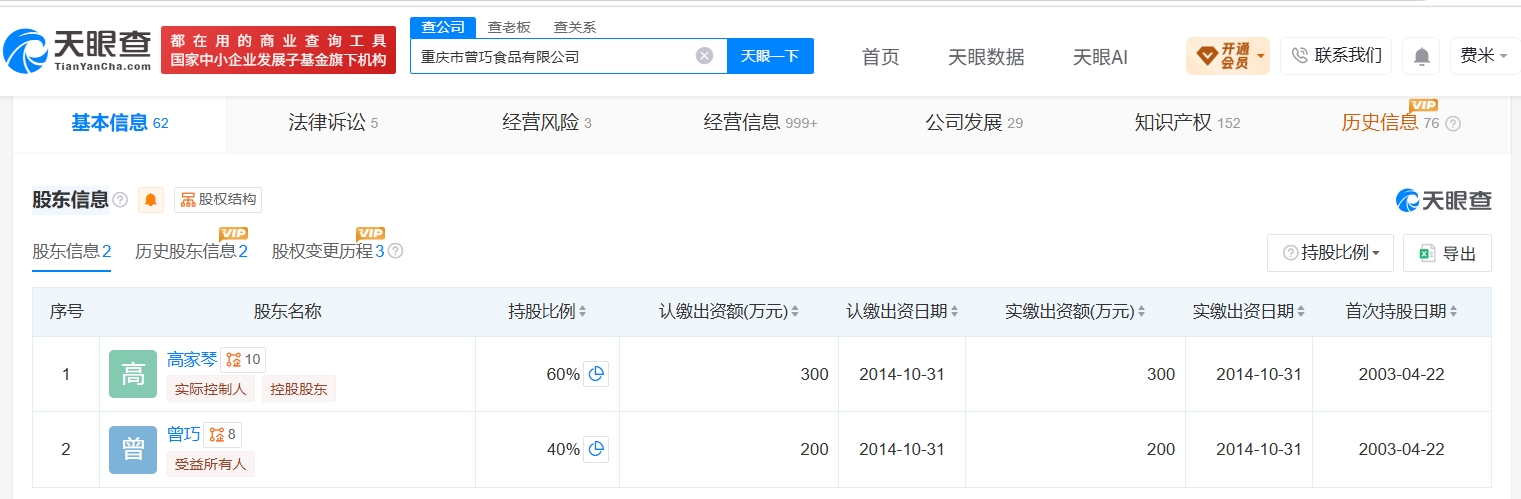The image size is (1521, 499).
Task: Click the equity network badge 10 beside 高家琴
Action: 243,360
